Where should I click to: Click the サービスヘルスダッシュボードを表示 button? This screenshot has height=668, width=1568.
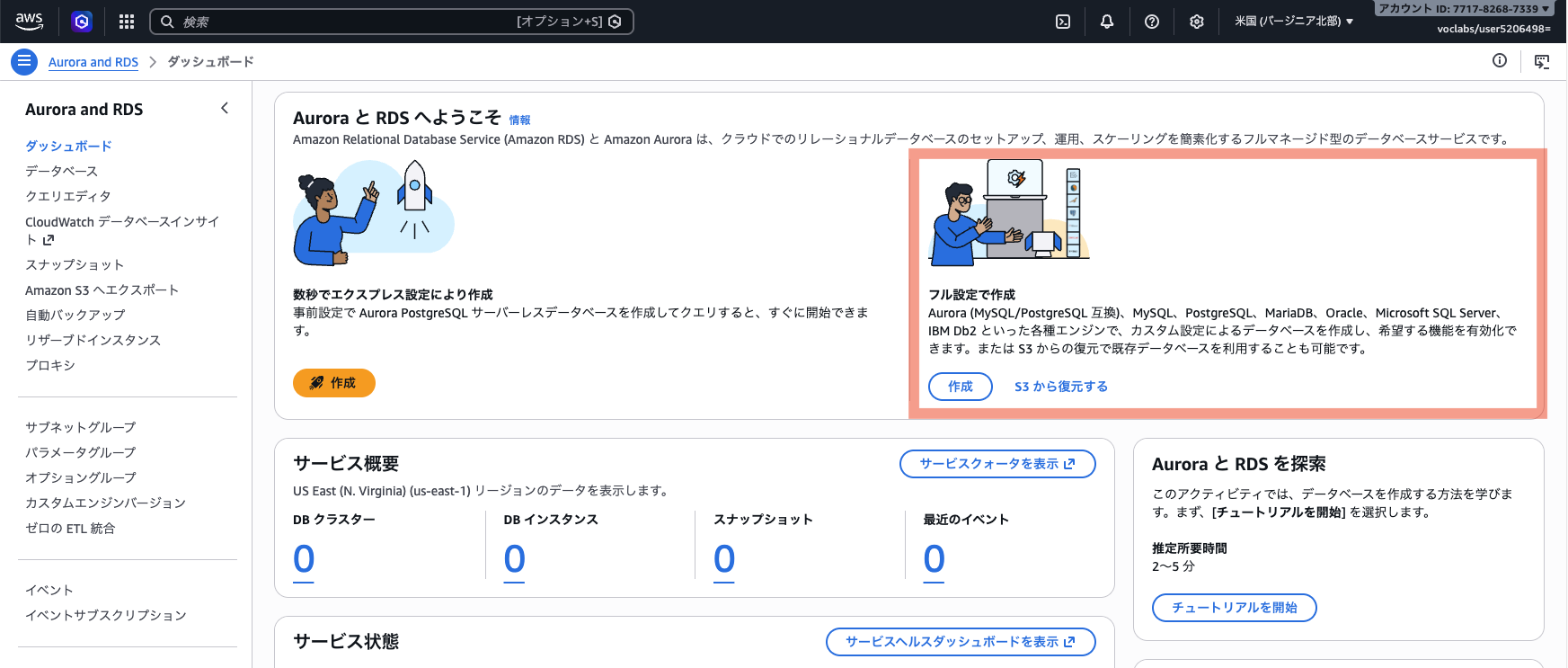coord(961,642)
